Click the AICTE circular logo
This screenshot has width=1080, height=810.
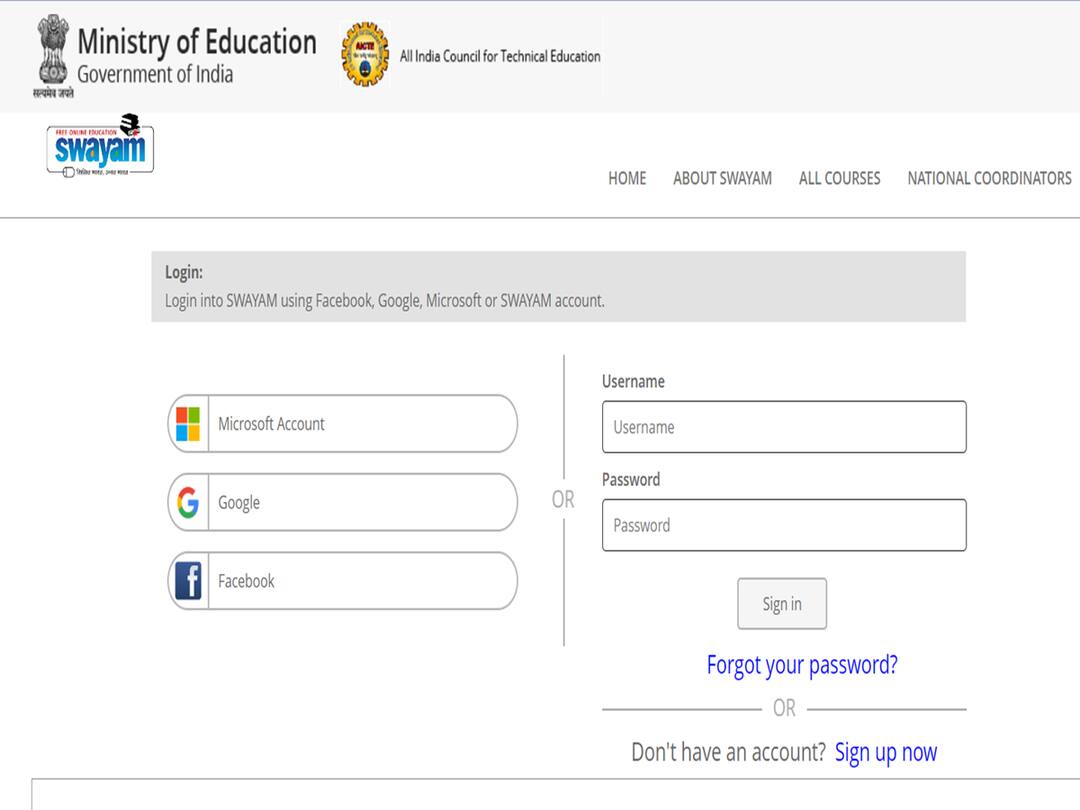(x=364, y=55)
